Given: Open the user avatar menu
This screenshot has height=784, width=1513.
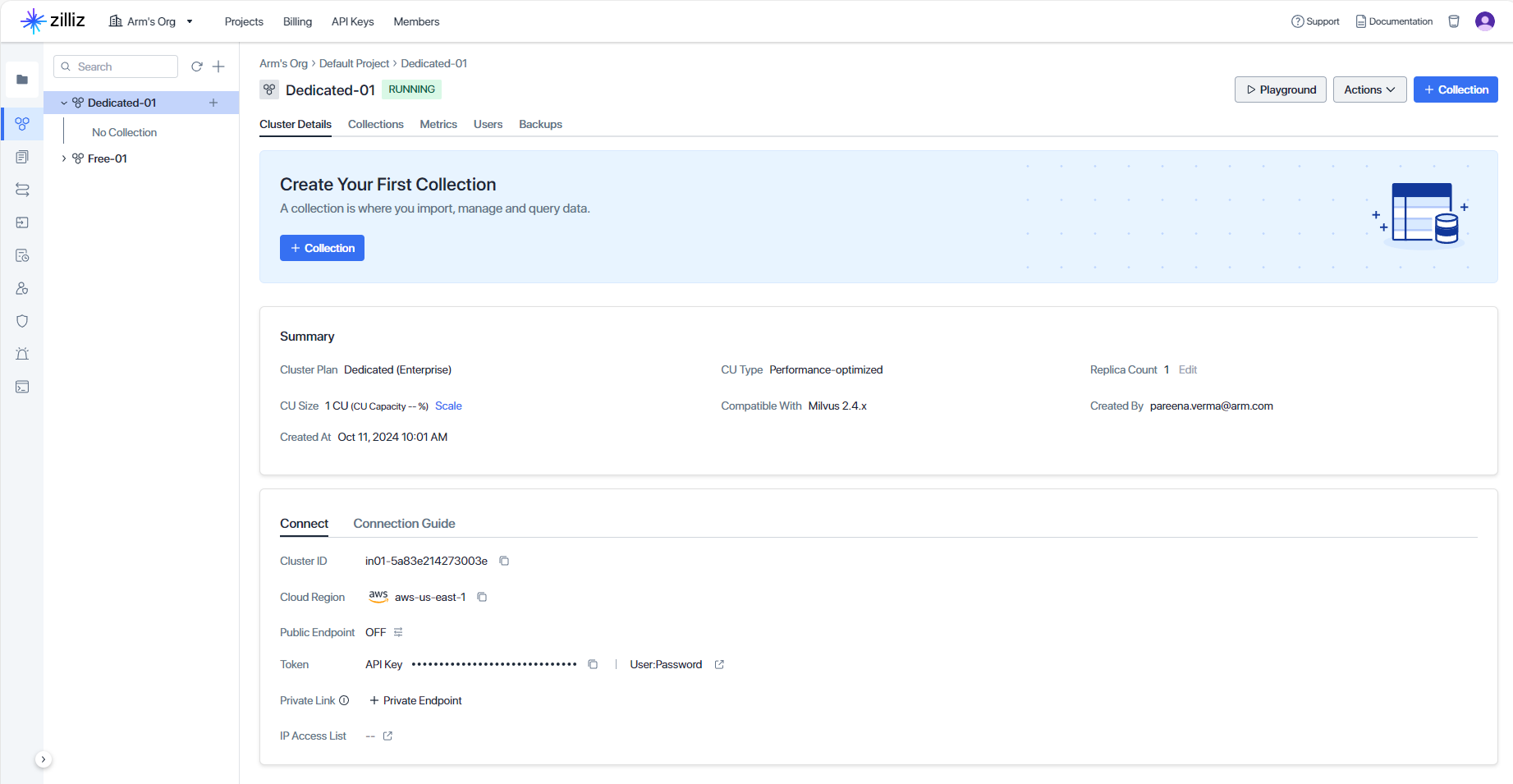Looking at the screenshot, I should (1484, 21).
